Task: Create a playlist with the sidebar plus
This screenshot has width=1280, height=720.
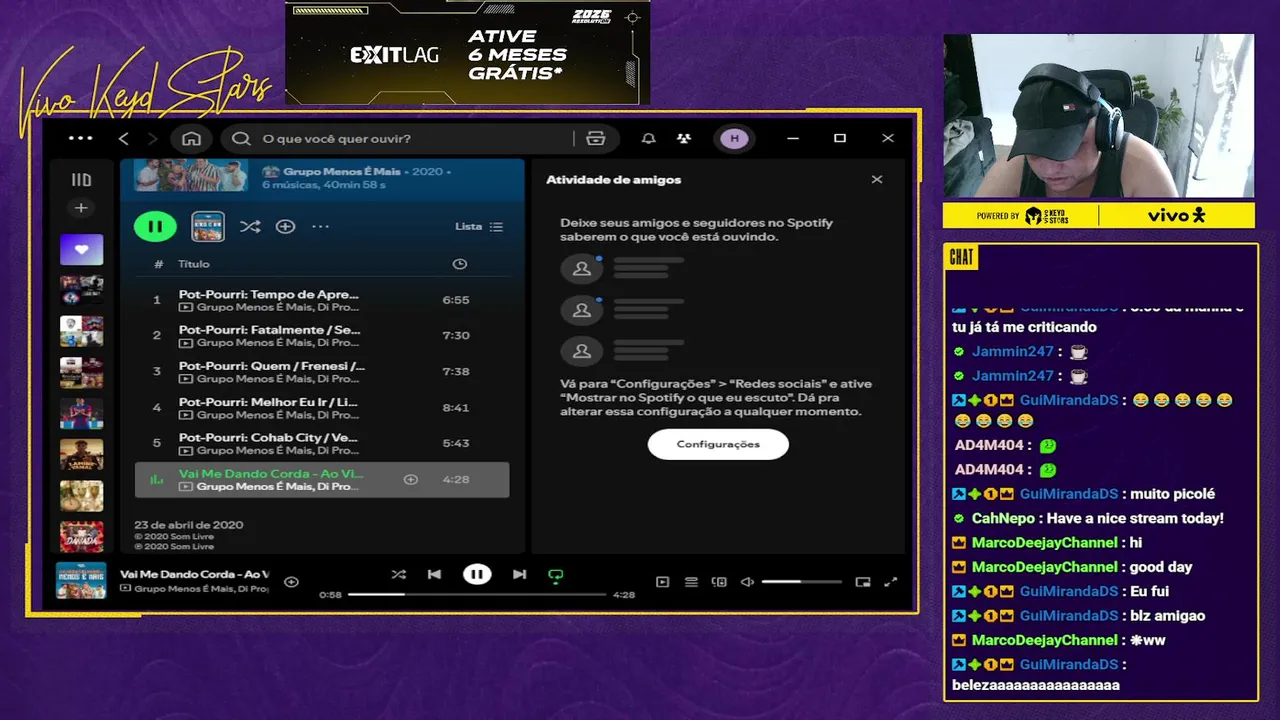Action: pos(81,208)
